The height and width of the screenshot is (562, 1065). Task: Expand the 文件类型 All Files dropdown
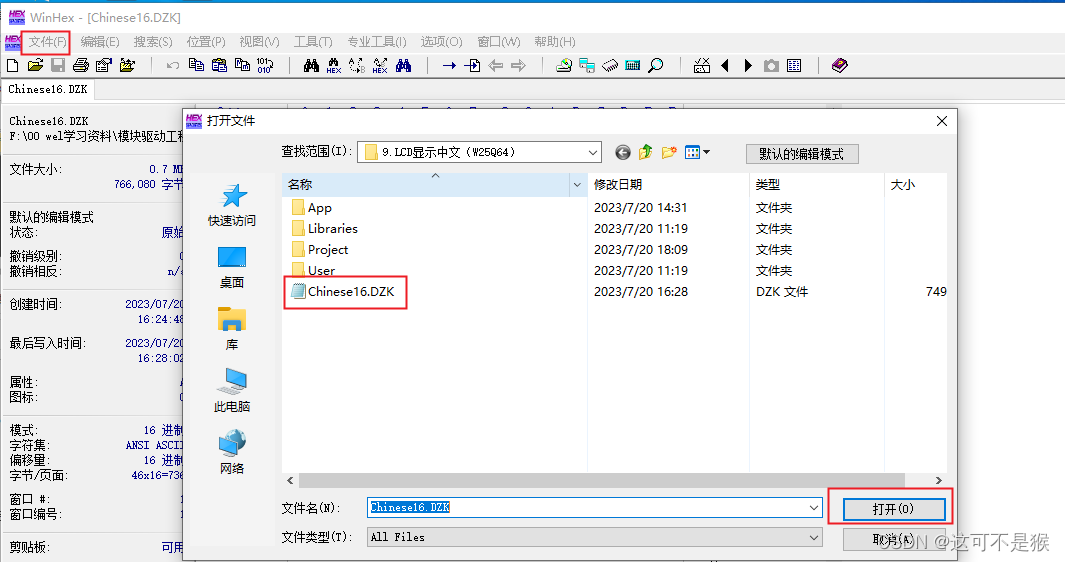point(814,538)
